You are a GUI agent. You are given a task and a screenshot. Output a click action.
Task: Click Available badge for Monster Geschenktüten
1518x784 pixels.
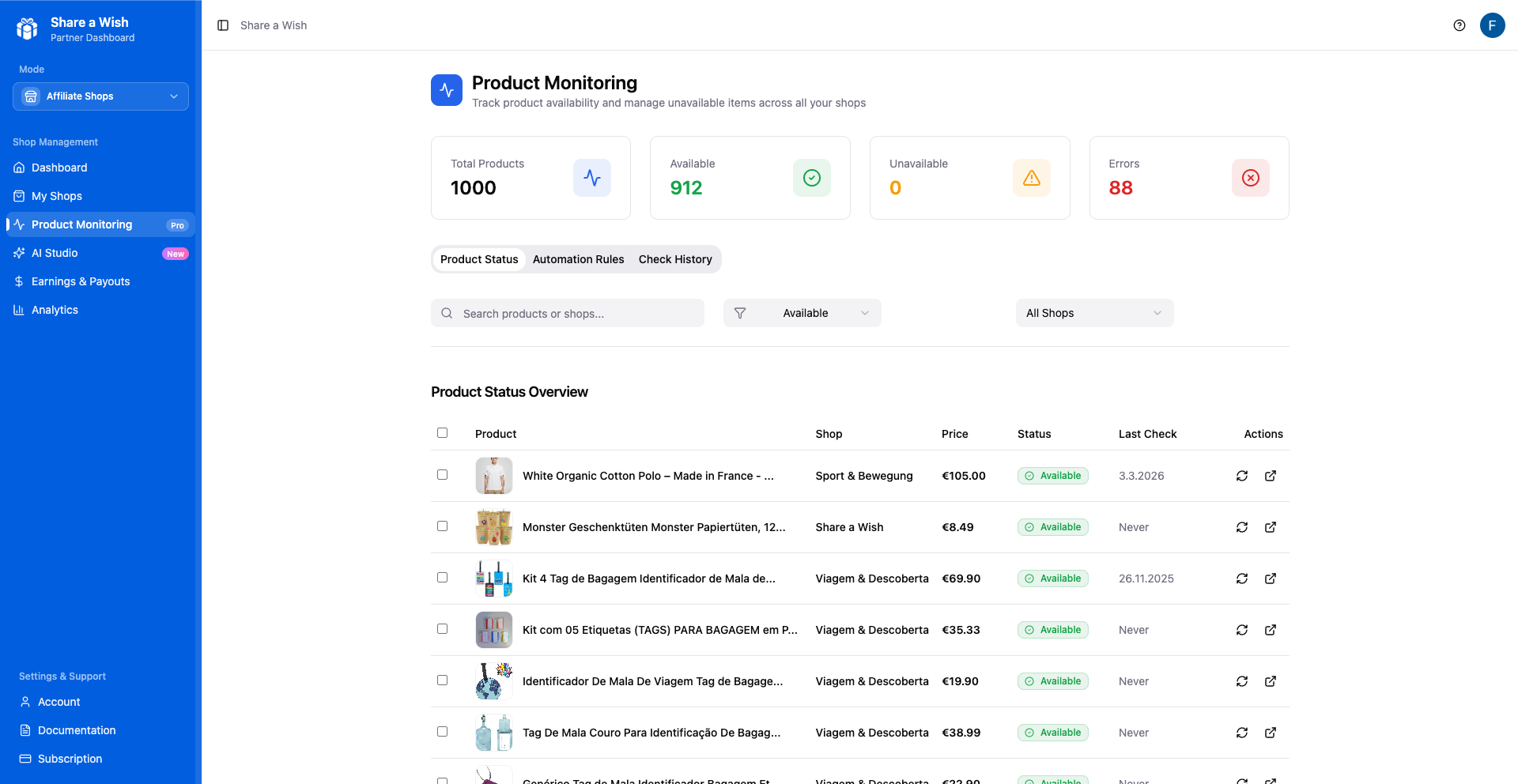(x=1053, y=527)
